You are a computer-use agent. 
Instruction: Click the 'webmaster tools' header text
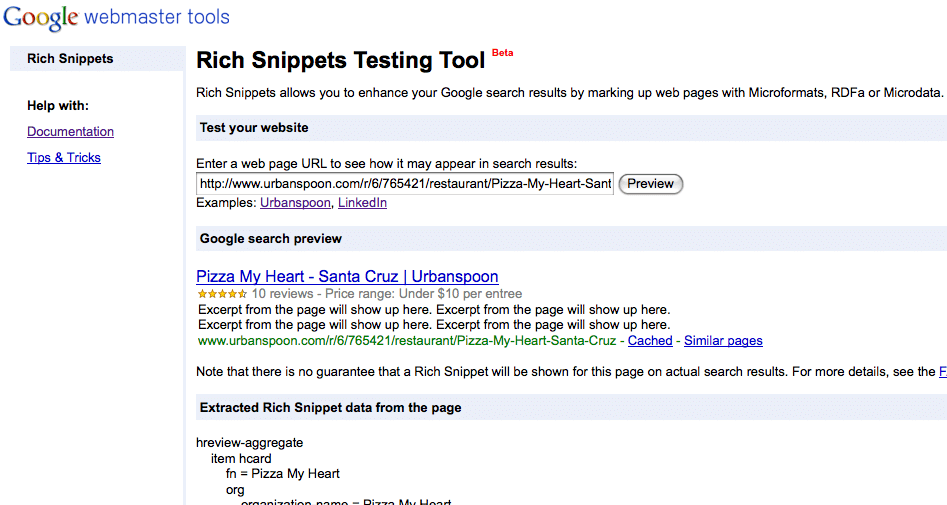[157, 18]
